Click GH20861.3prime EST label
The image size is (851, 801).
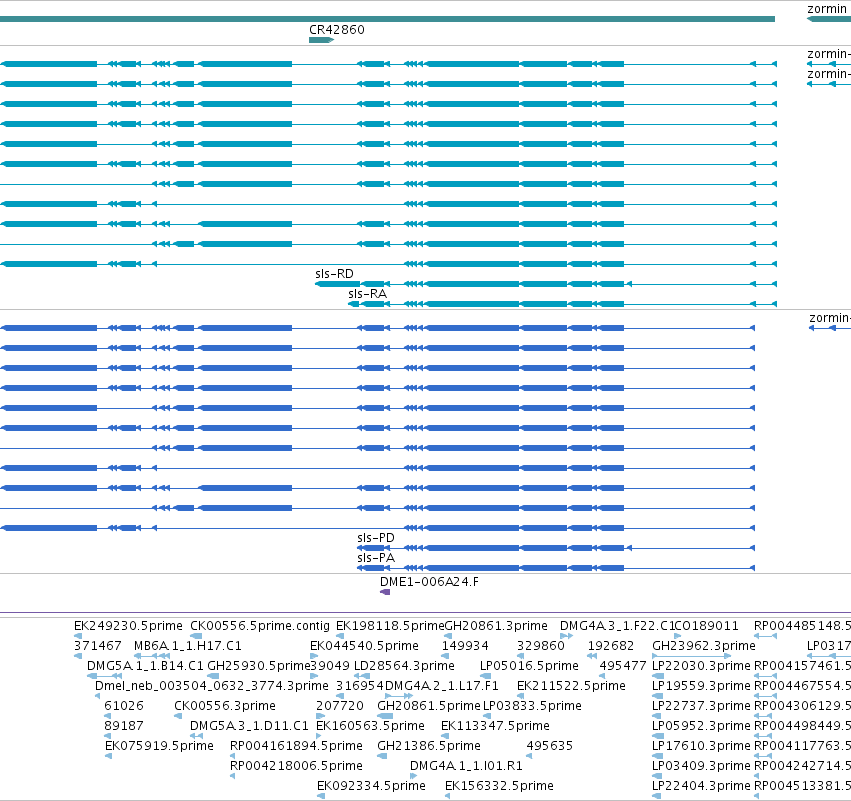coord(496,626)
